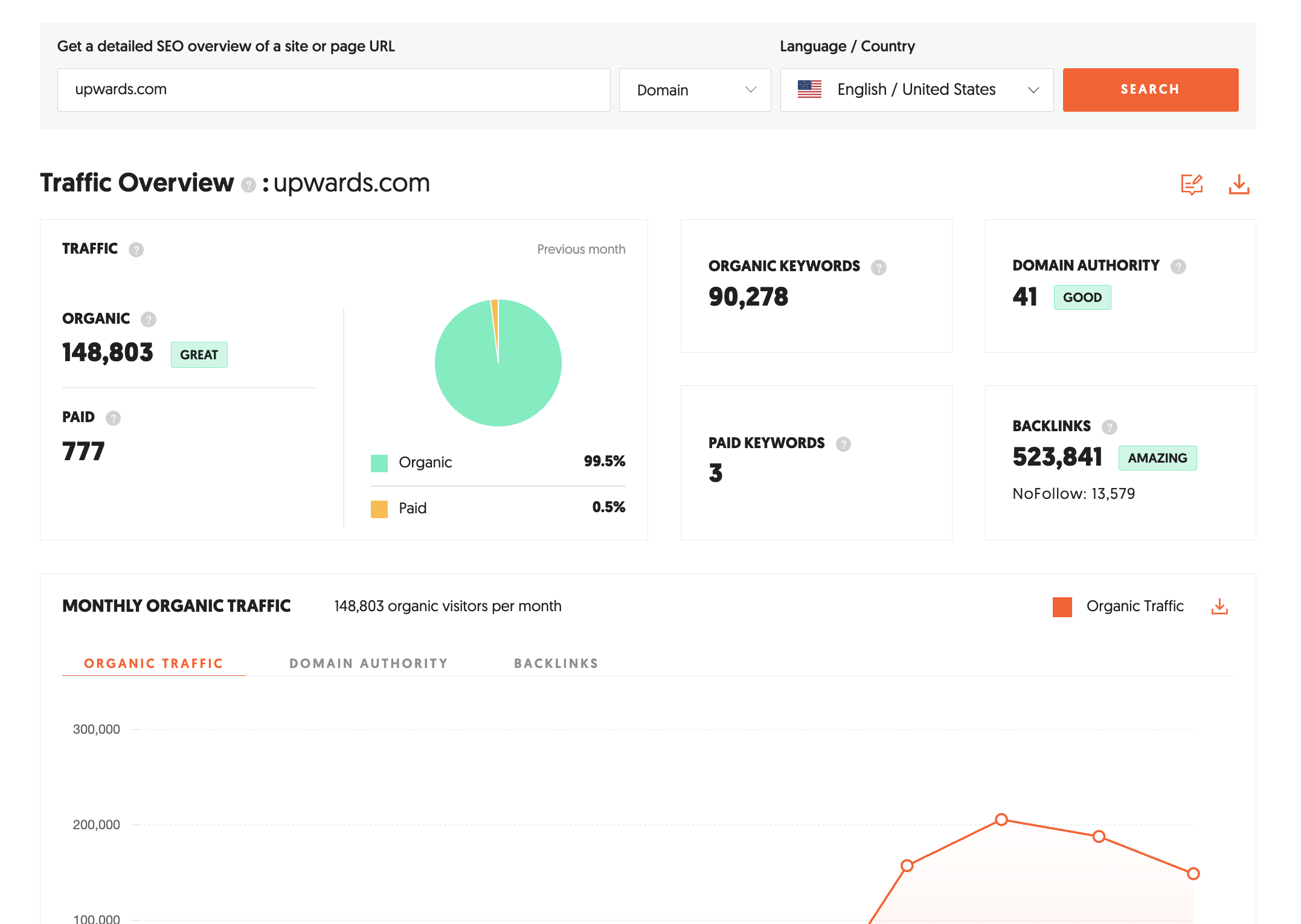1301x924 pixels.
Task: Click the 523,841 backlinks value
Action: (1058, 457)
